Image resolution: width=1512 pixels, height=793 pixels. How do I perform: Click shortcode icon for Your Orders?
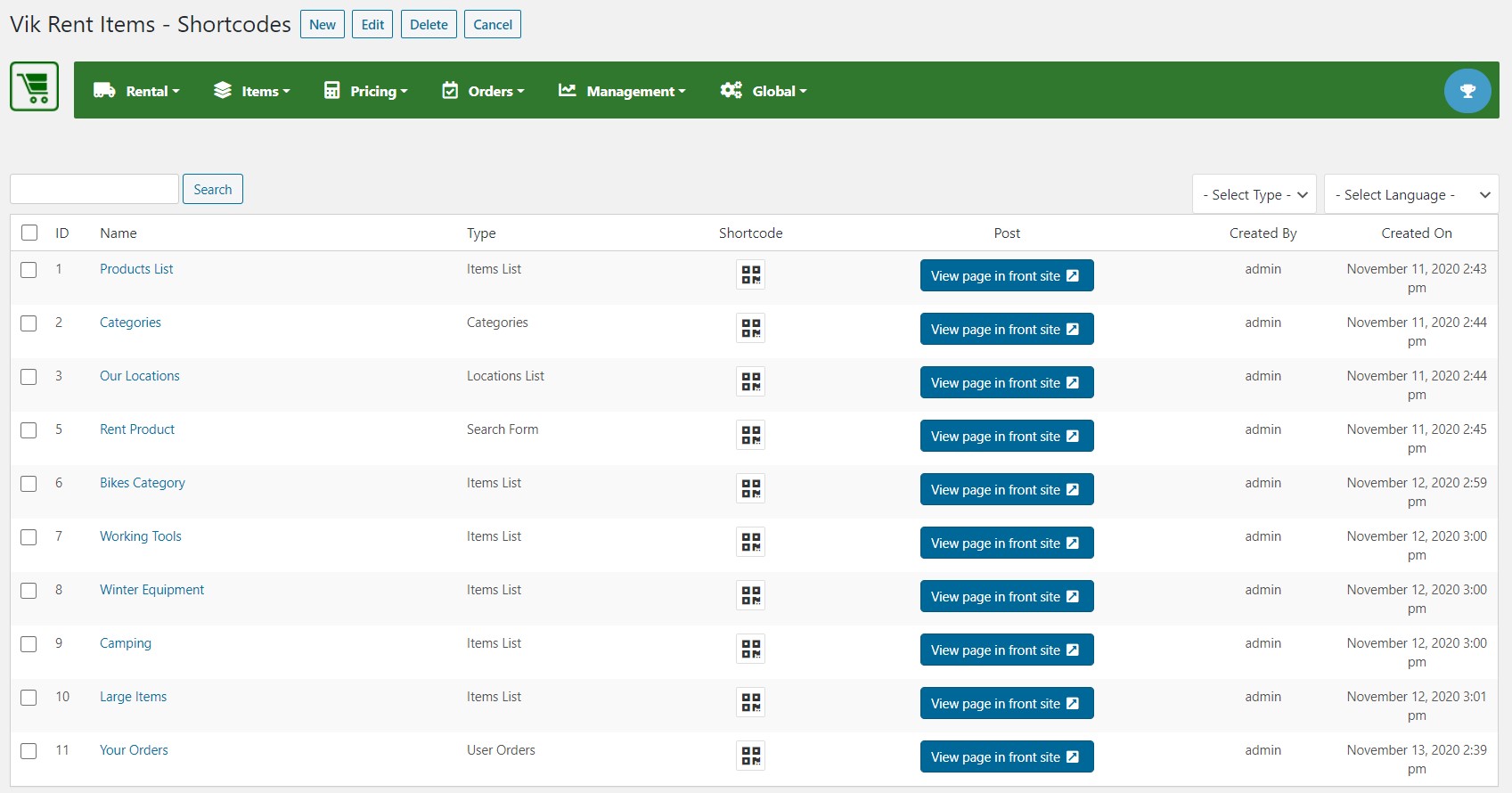(x=751, y=756)
